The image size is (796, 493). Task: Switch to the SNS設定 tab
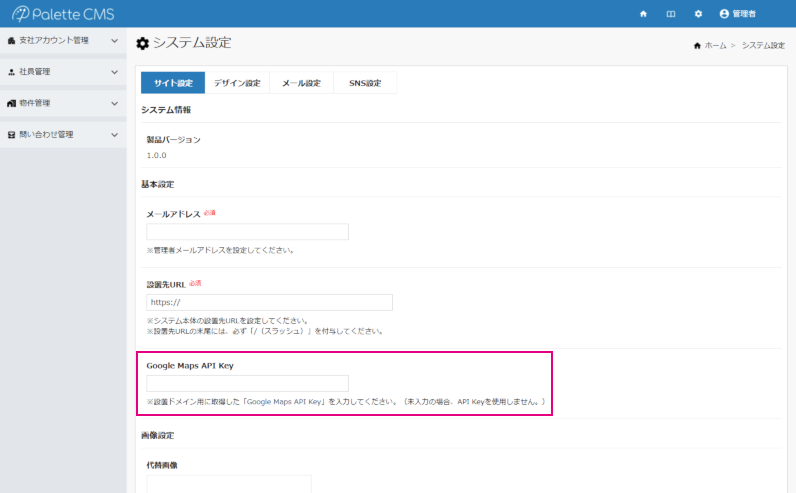[x=365, y=83]
